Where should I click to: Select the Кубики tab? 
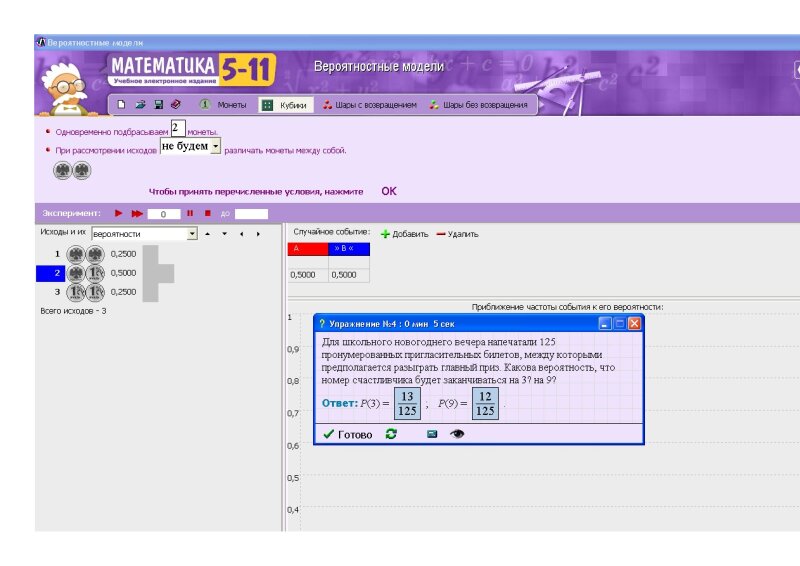pos(285,105)
